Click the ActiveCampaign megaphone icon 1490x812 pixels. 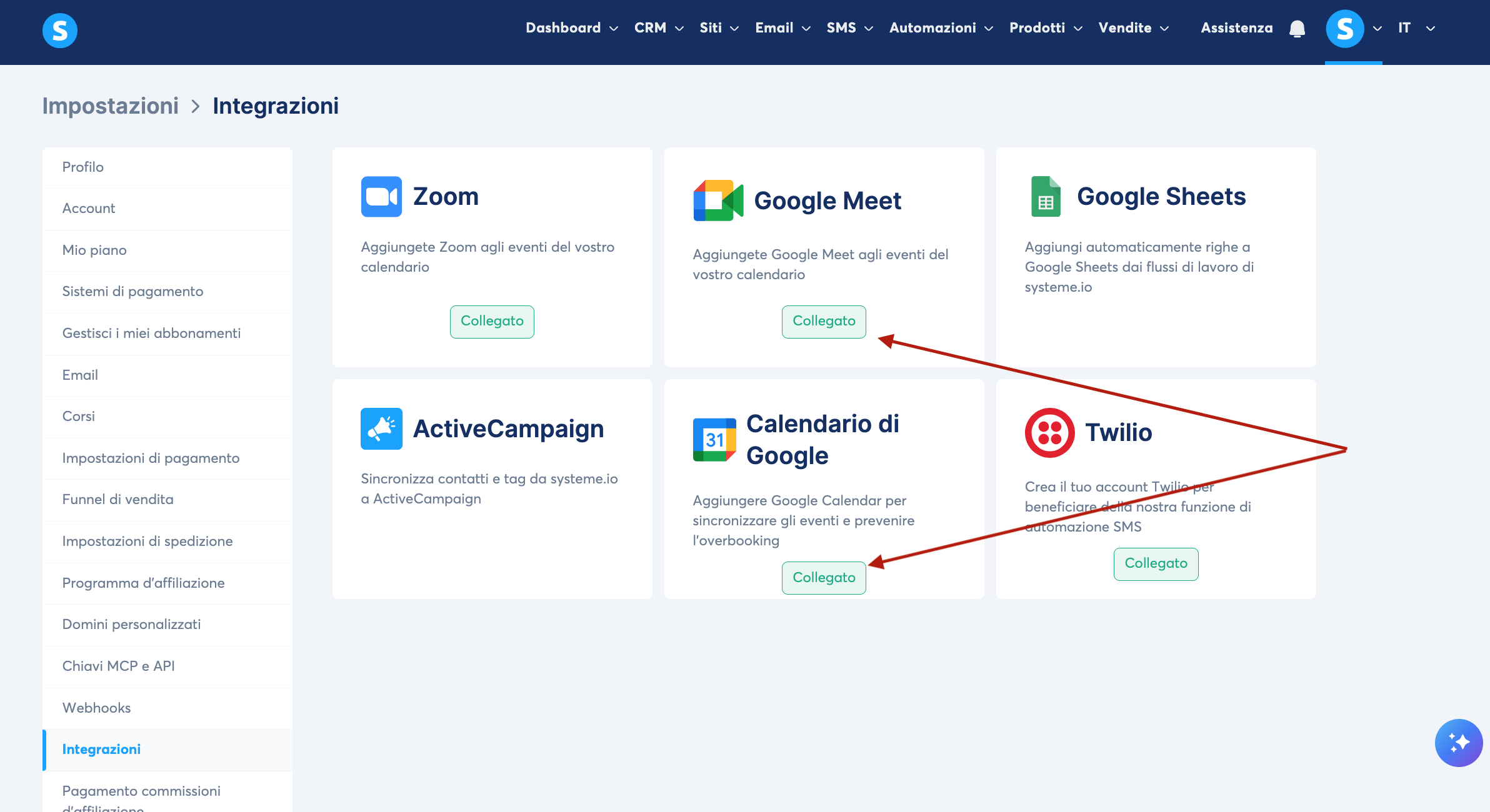coord(381,428)
